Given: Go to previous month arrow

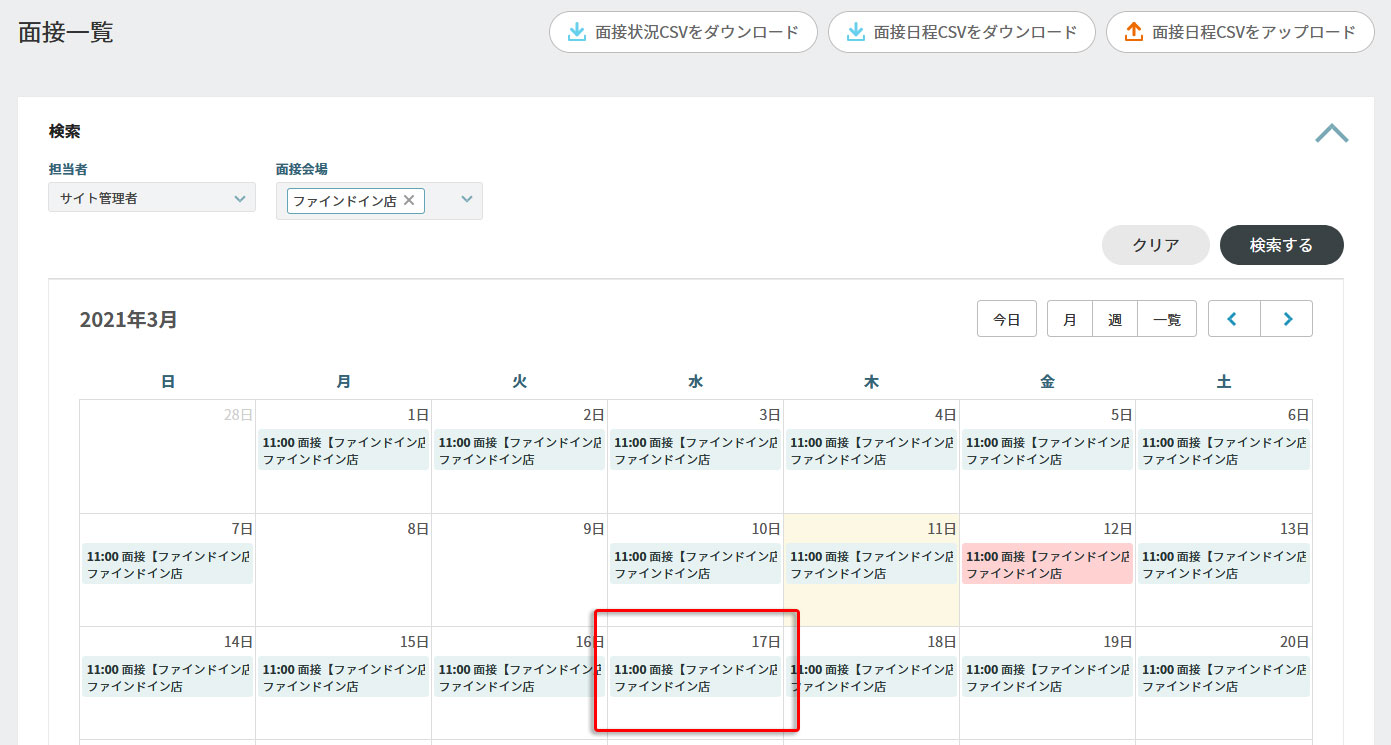Looking at the screenshot, I should [1233, 319].
